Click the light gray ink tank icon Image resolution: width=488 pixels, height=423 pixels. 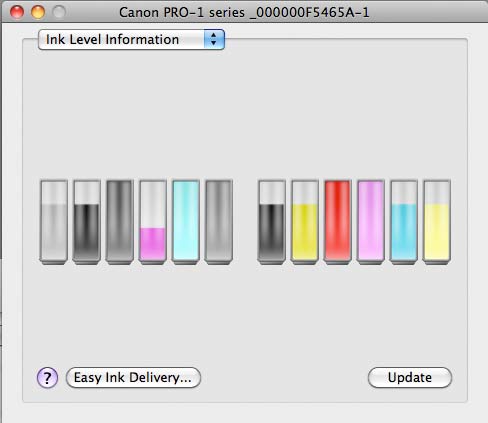(x=54, y=222)
